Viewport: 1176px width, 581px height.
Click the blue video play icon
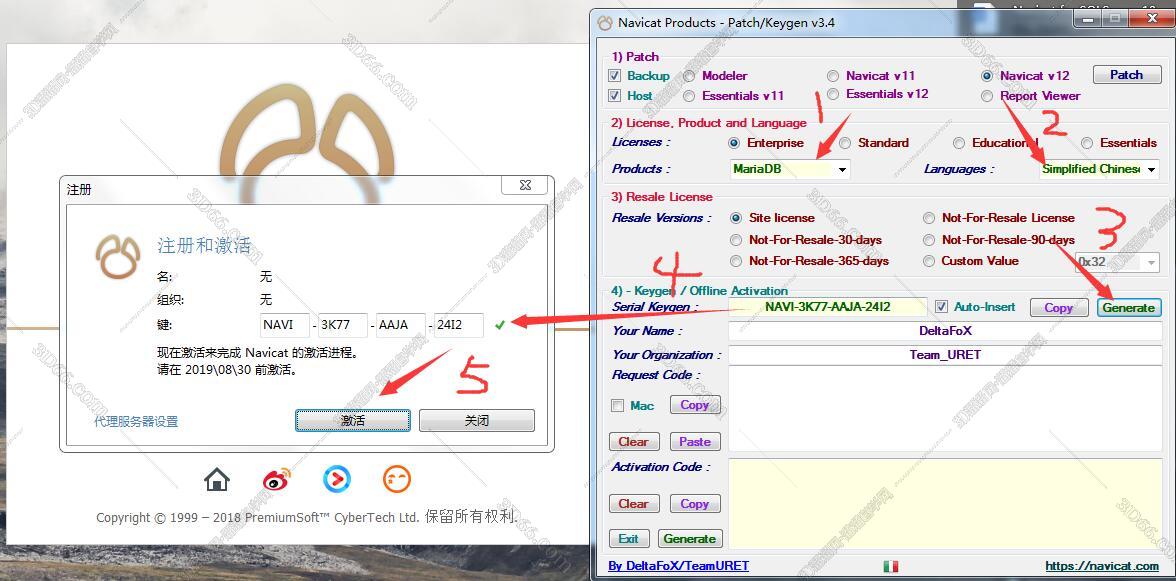pos(337,479)
